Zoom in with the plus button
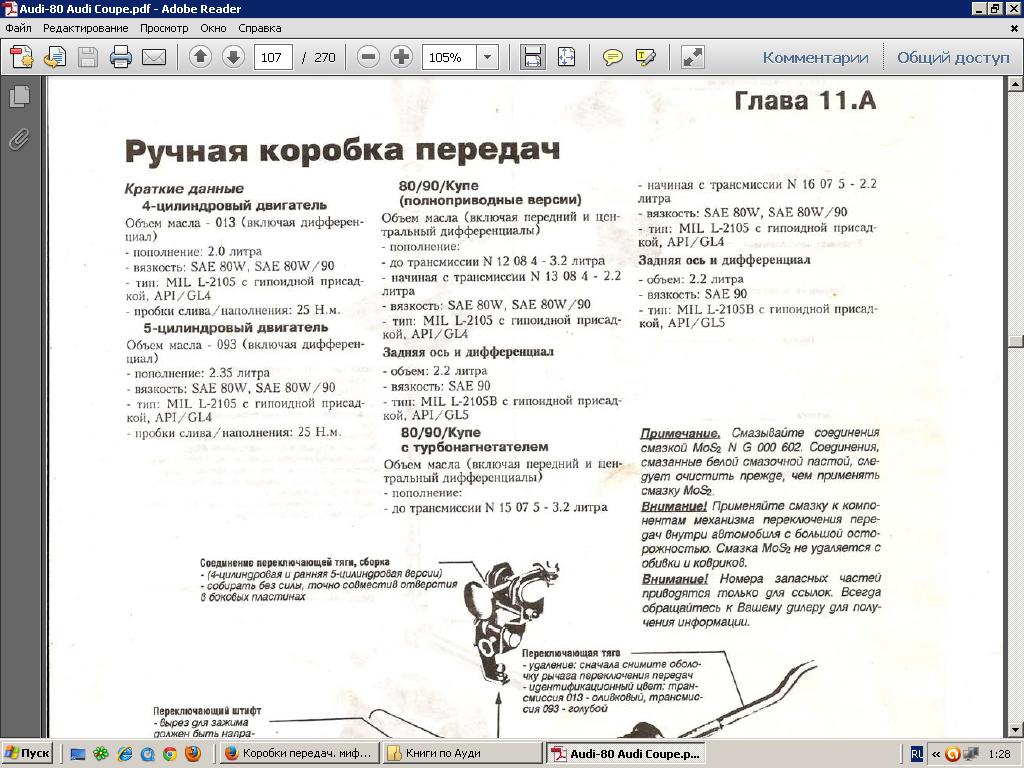This screenshot has width=1024, height=768. [x=401, y=57]
